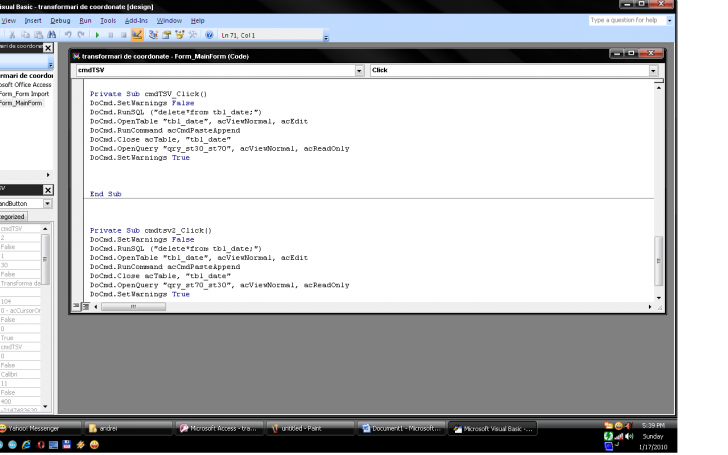Viewport: 728px width, 455px height.
Task: Open the Run menu
Action: (x=85, y=20)
